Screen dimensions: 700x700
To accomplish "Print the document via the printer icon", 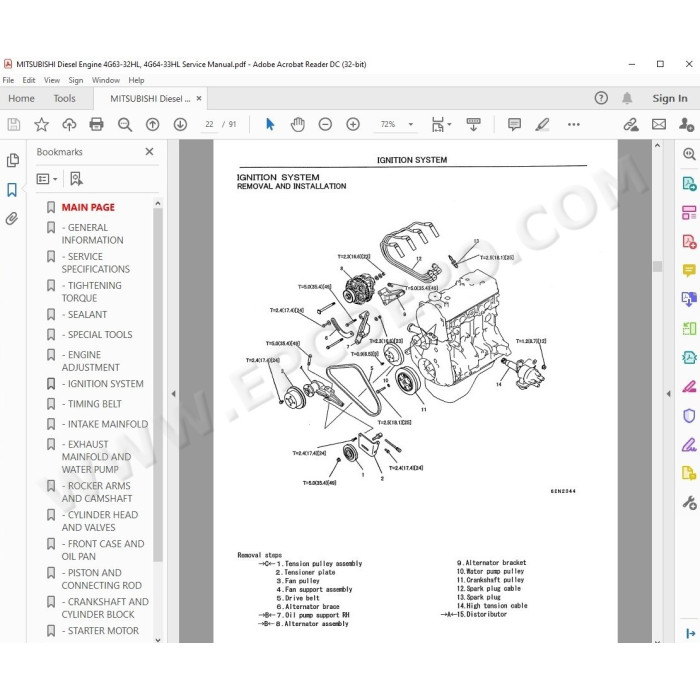I will coord(96,124).
